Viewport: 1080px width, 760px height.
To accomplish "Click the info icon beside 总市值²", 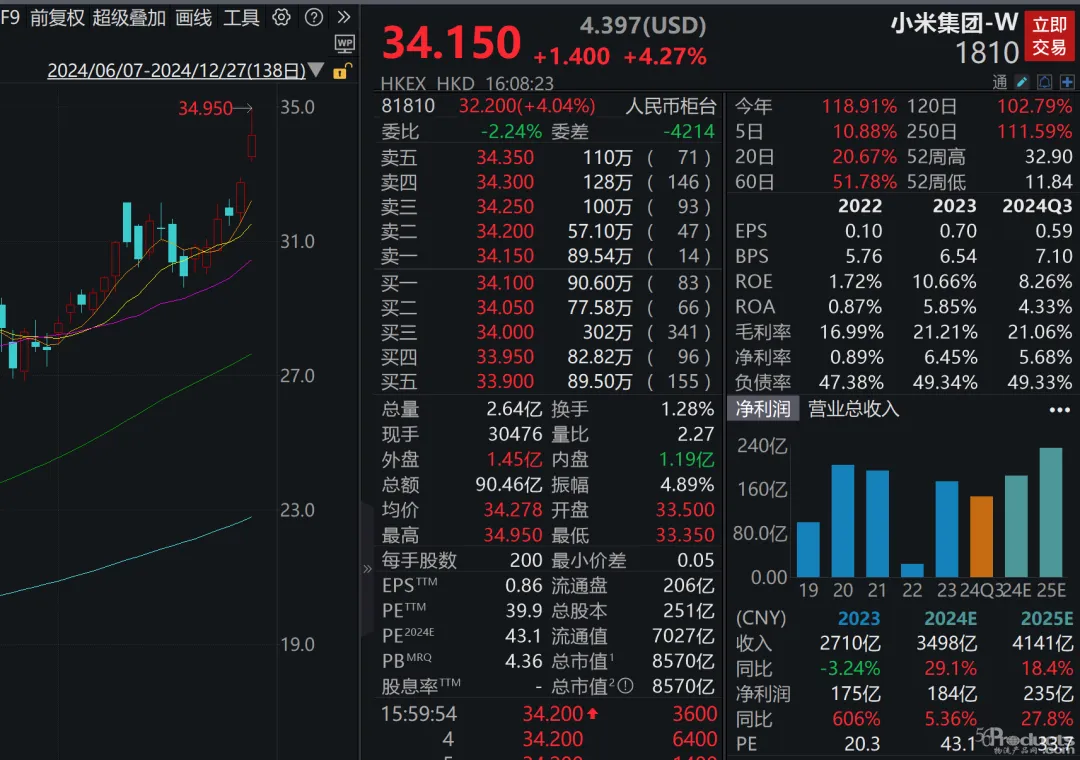I will coord(625,686).
